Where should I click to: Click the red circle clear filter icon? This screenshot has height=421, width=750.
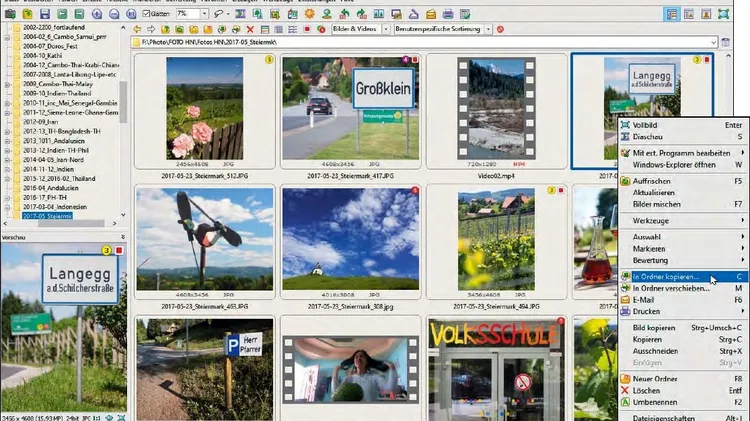500,29
